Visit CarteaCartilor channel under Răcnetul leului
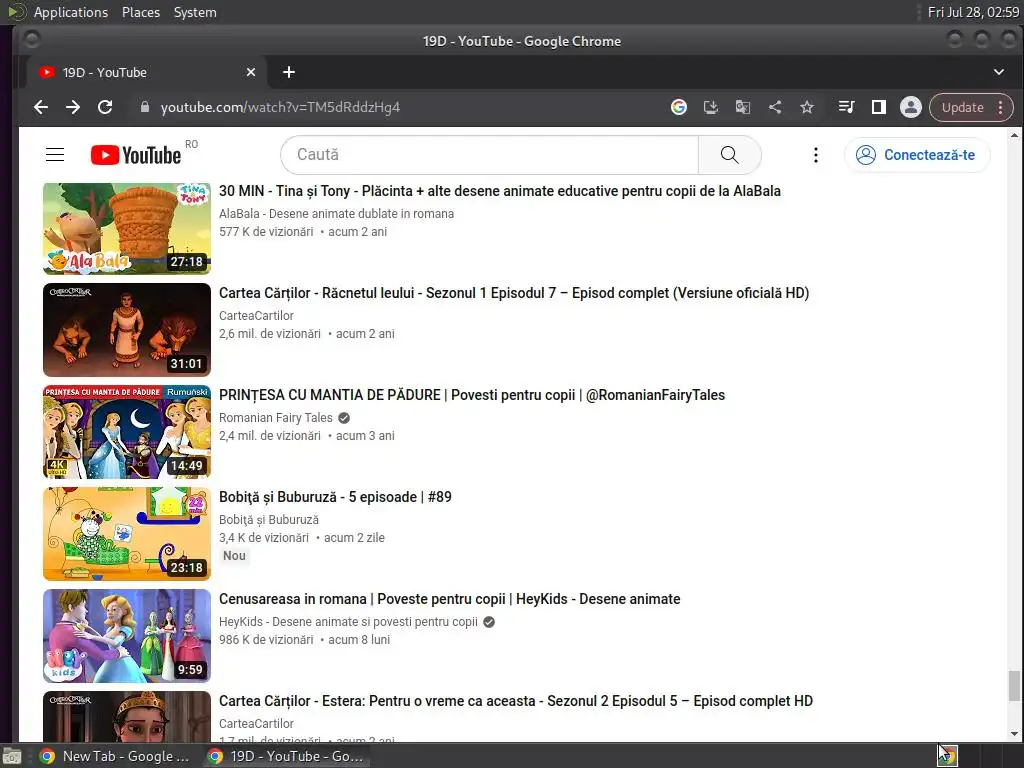This screenshot has height=768, width=1024. (256, 315)
